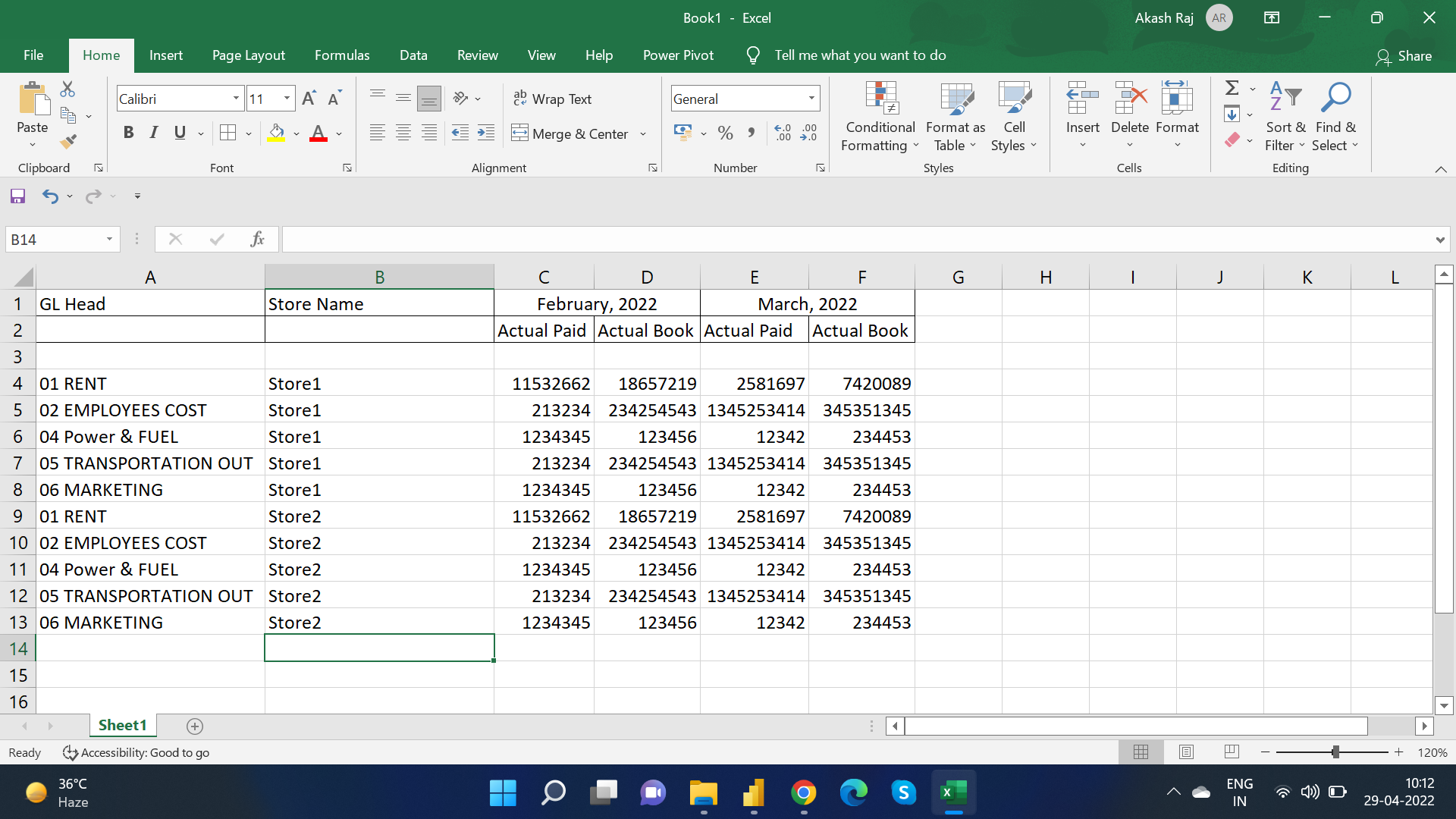Click the Share button
Viewport: 1456px width, 819px height.
[1404, 56]
